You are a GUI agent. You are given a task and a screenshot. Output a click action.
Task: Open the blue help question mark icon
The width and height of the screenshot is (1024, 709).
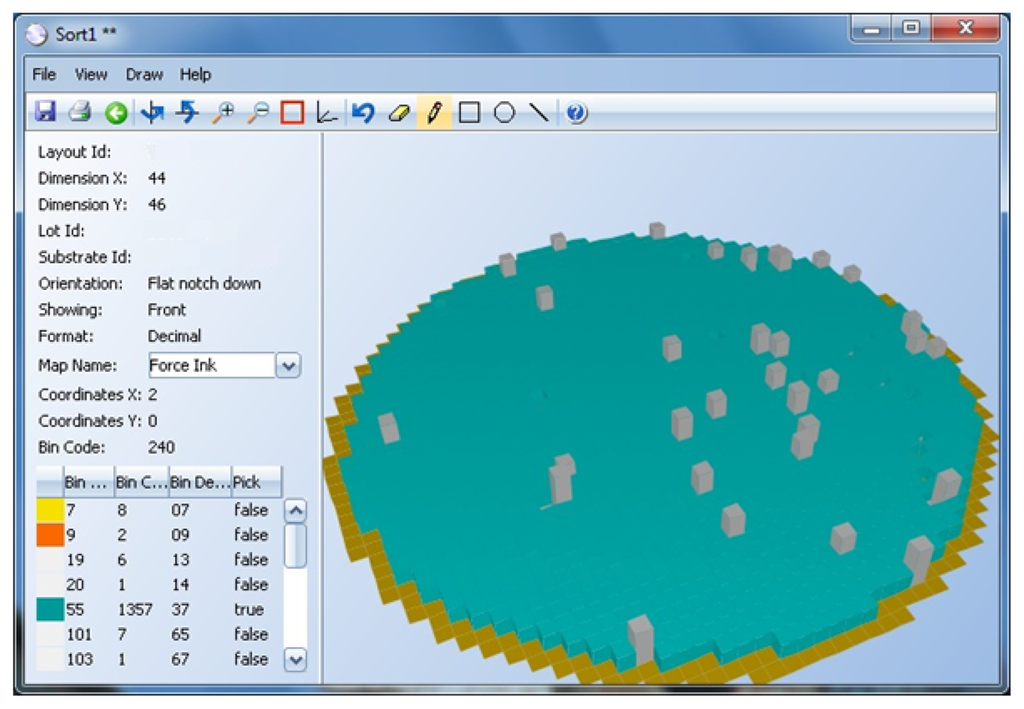coord(576,113)
